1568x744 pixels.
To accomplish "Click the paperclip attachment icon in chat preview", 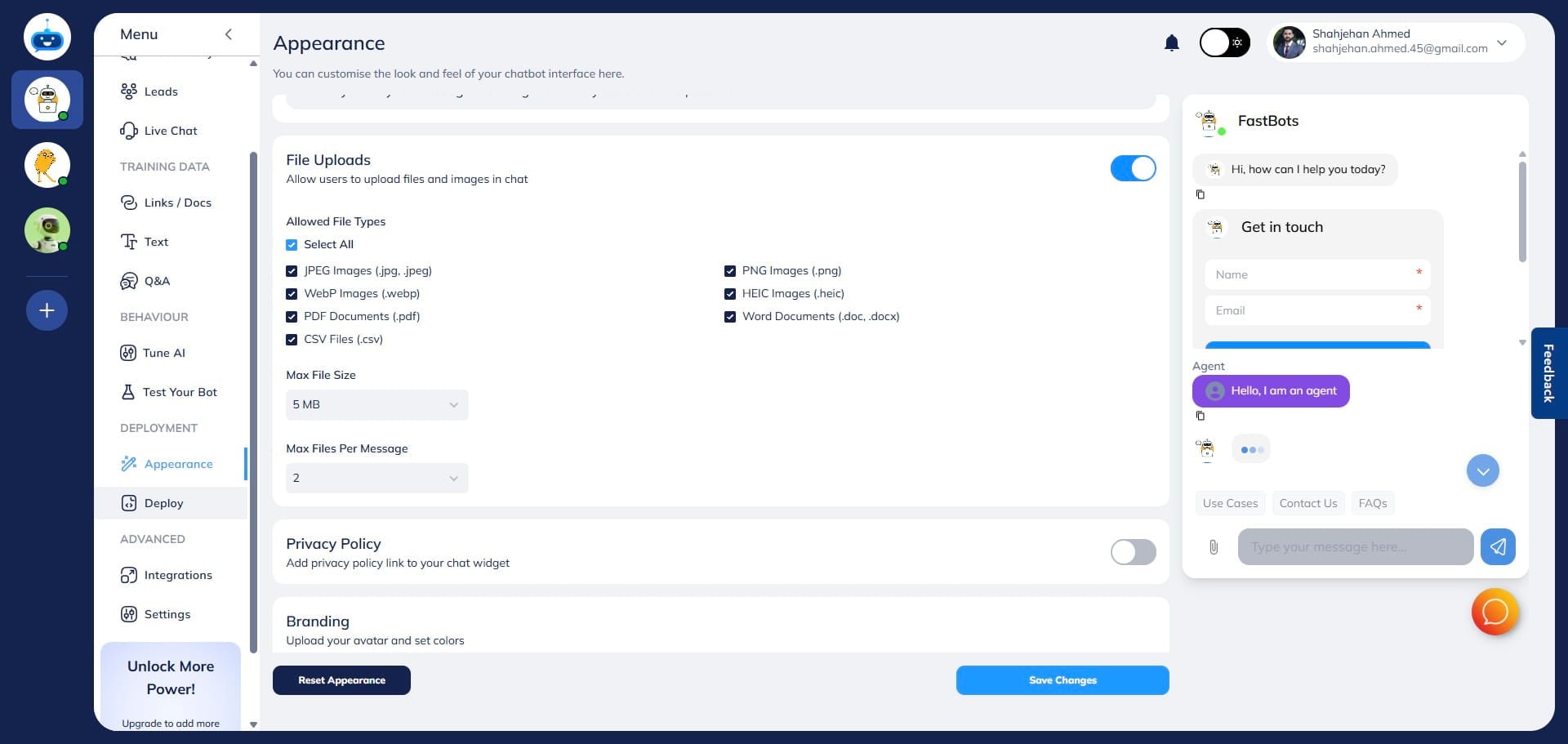I will coord(1214,547).
